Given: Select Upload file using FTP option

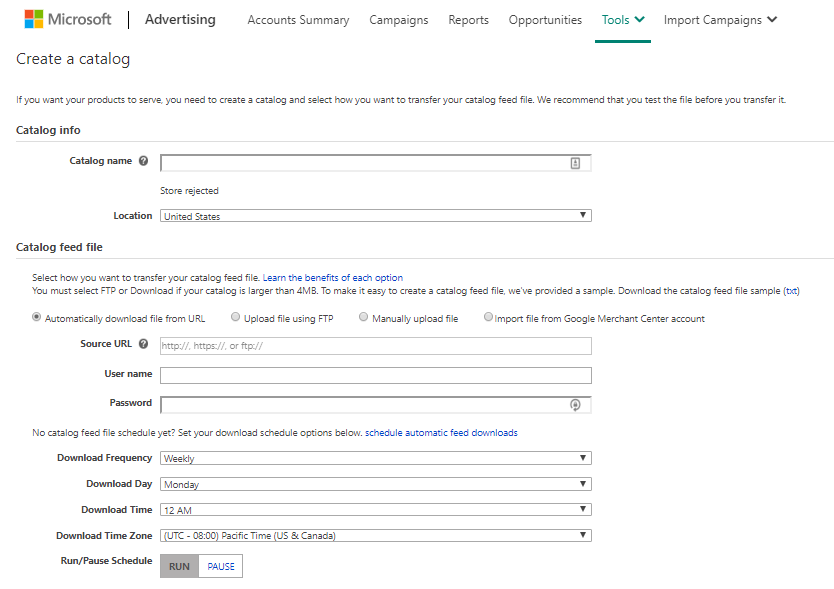Looking at the screenshot, I should [x=235, y=318].
